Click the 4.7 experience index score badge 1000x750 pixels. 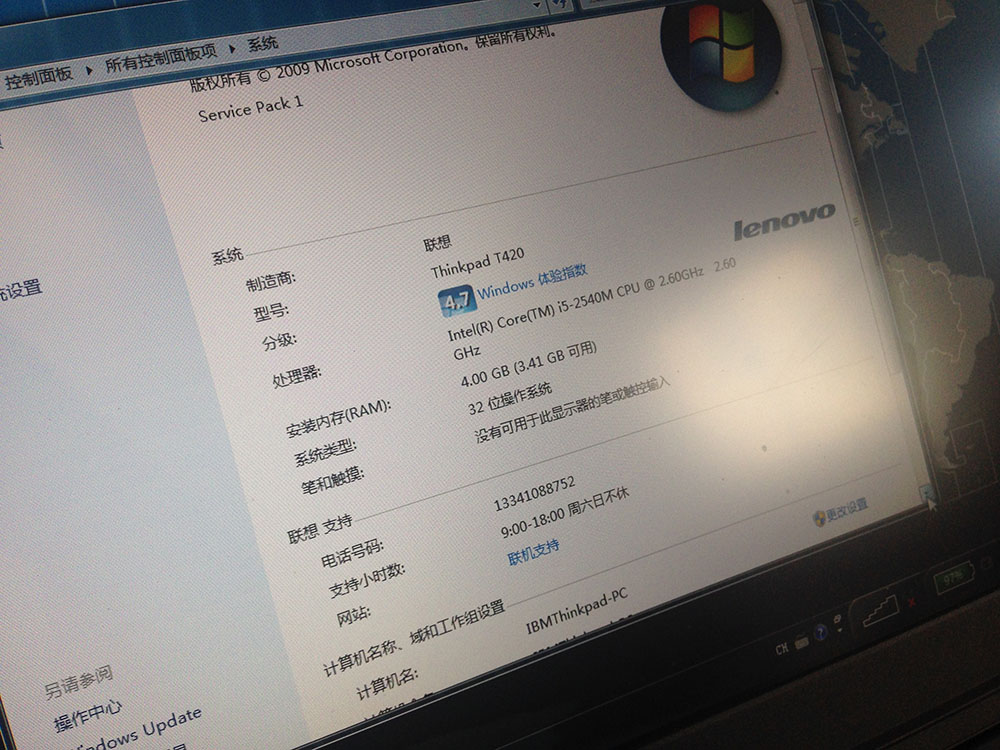[457, 299]
